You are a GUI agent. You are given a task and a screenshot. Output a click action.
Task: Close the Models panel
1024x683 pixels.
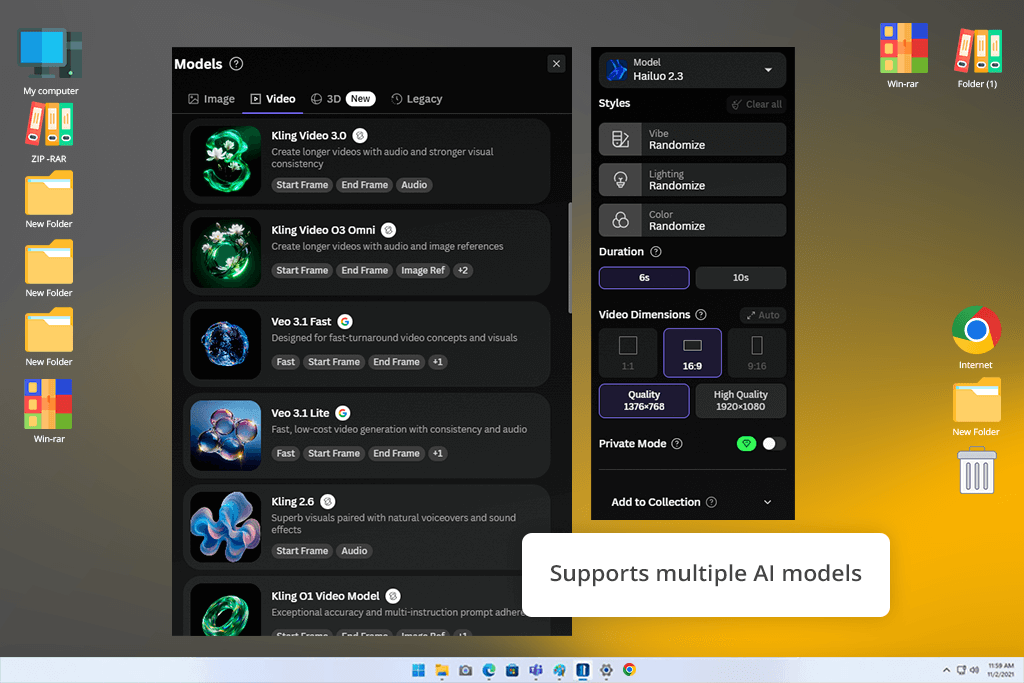pyautogui.click(x=556, y=64)
